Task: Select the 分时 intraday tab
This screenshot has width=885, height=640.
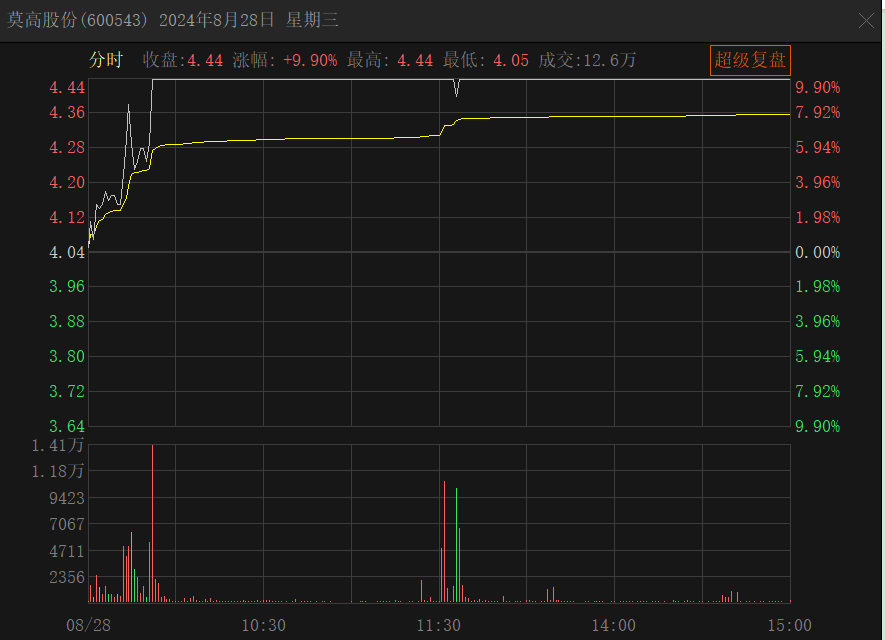Action: (x=105, y=61)
